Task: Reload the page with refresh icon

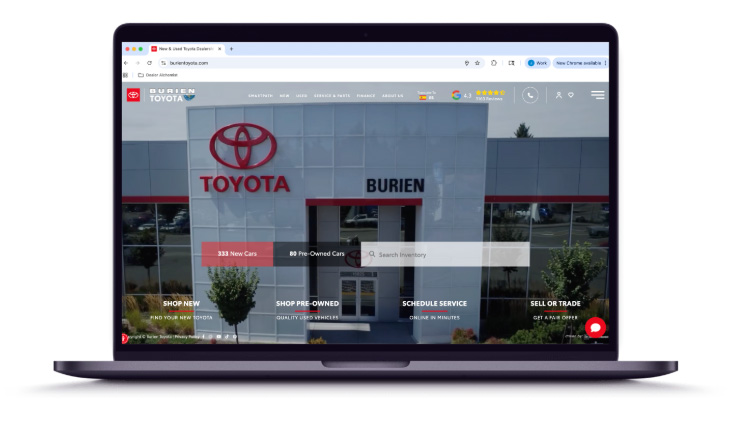Action: [x=149, y=63]
